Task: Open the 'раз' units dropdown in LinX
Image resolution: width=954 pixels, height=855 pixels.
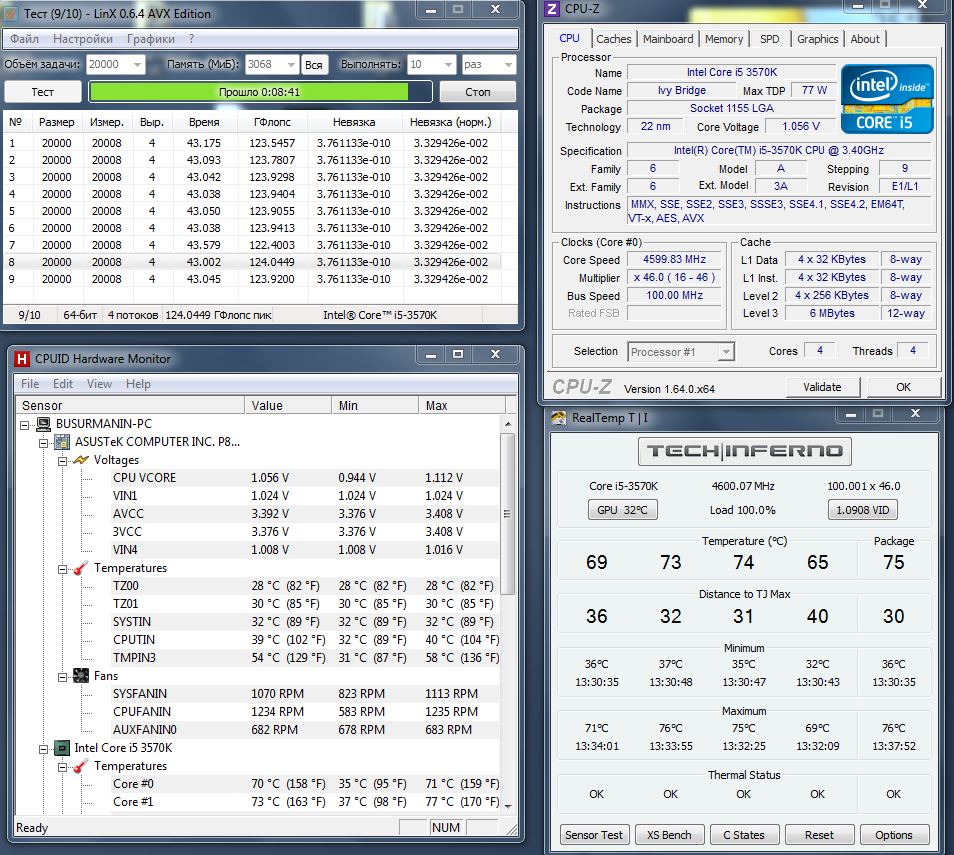Action: point(509,65)
